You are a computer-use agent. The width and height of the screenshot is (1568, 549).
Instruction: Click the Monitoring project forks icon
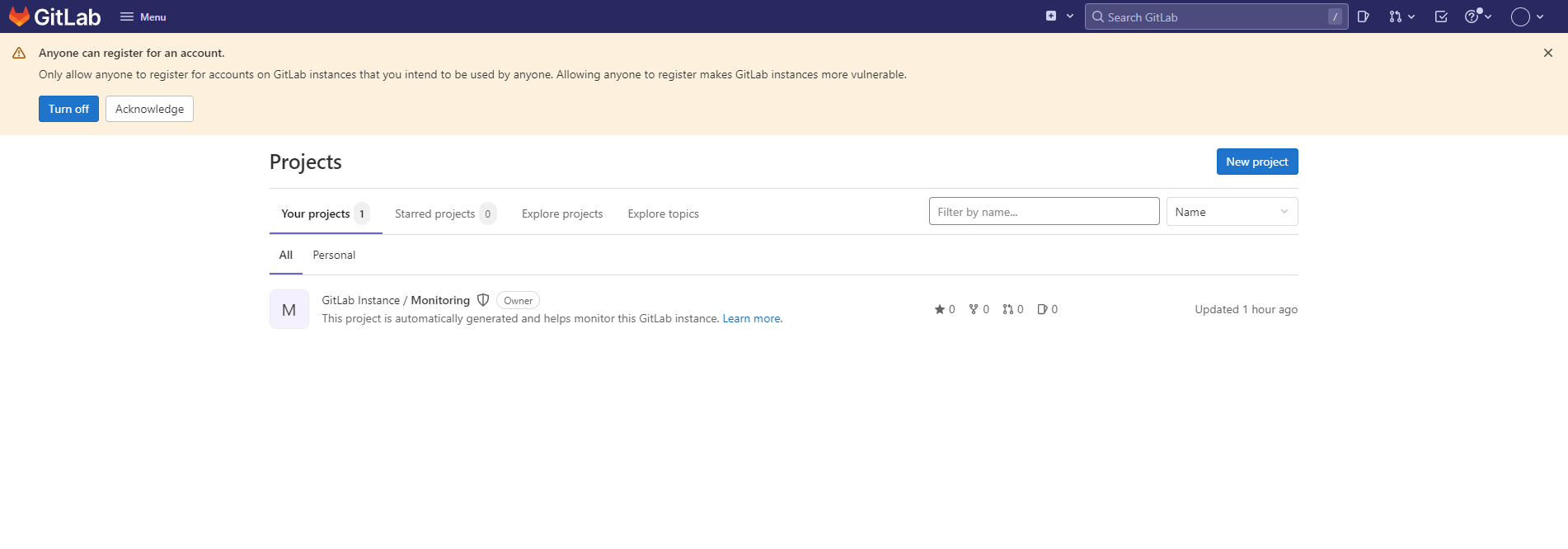click(x=974, y=309)
